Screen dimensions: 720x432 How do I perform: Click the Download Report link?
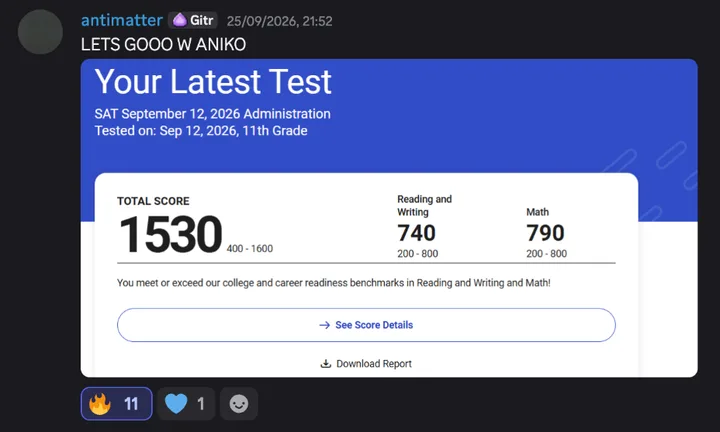[x=374, y=364]
